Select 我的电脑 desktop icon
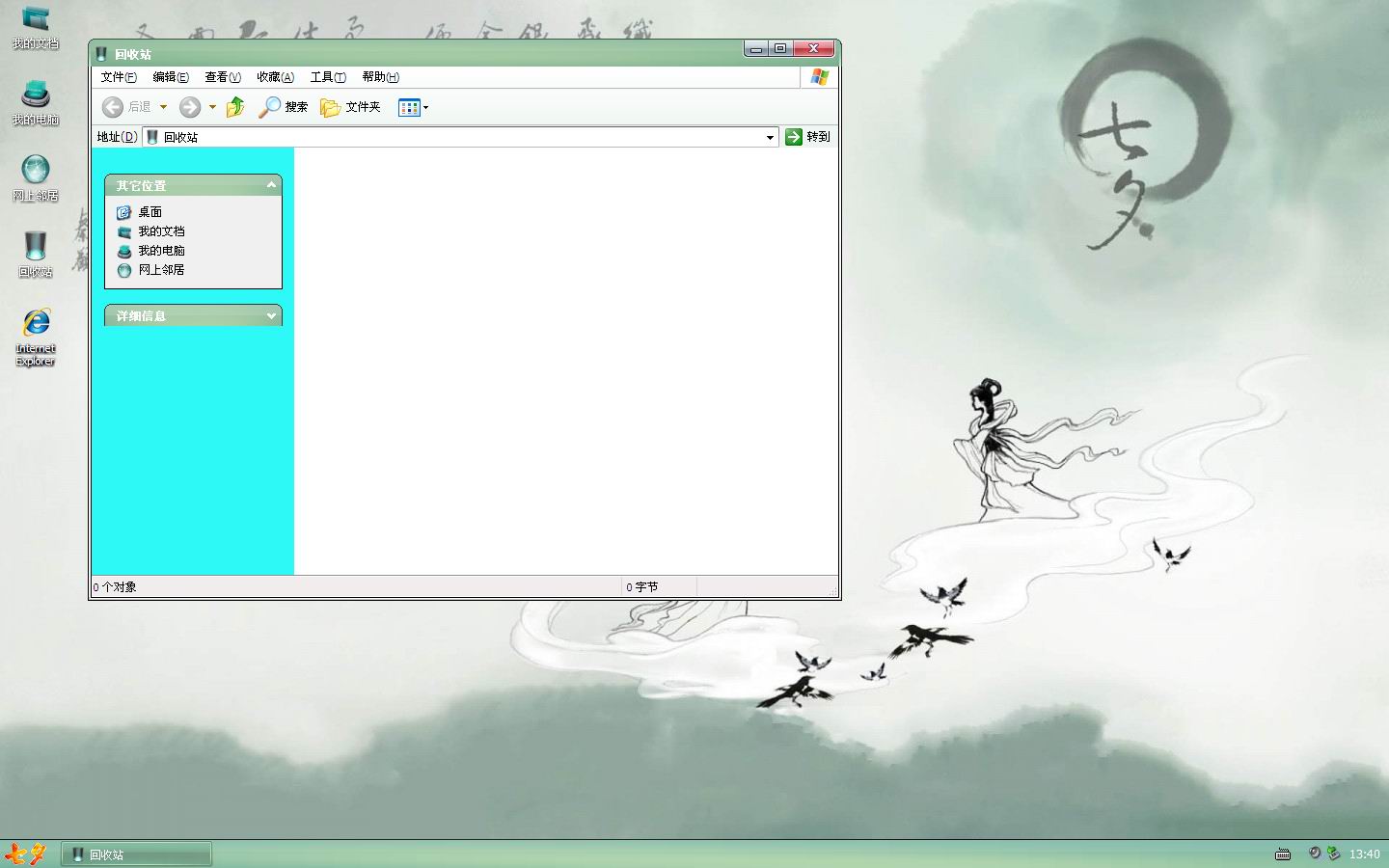Image resolution: width=1389 pixels, height=868 pixels. [36, 103]
